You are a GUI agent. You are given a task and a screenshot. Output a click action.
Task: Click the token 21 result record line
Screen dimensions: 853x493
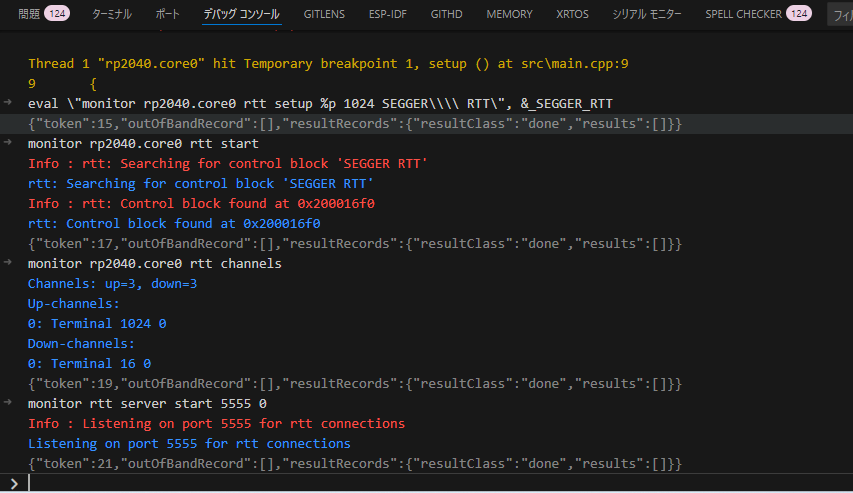[x=355, y=464]
